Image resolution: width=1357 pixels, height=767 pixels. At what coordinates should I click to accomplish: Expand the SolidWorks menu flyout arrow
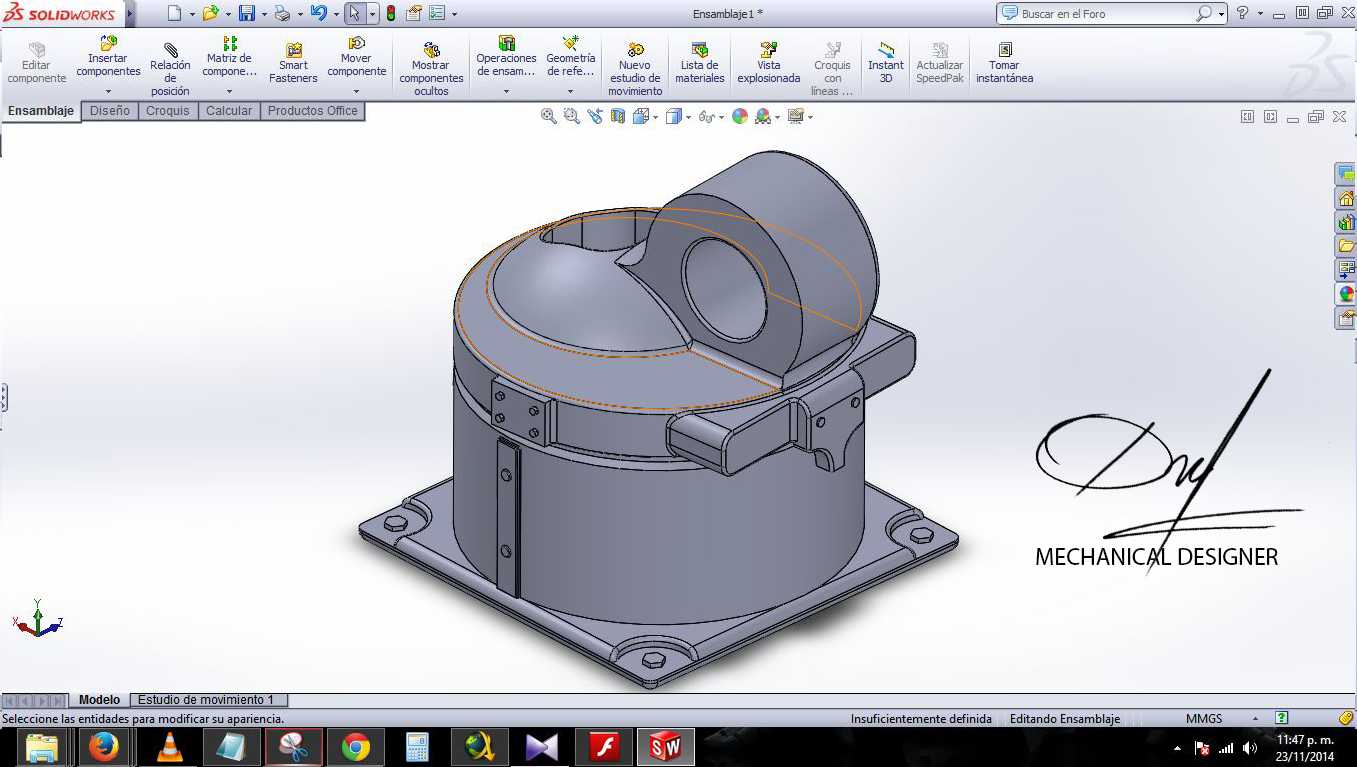[x=130, y=14]
